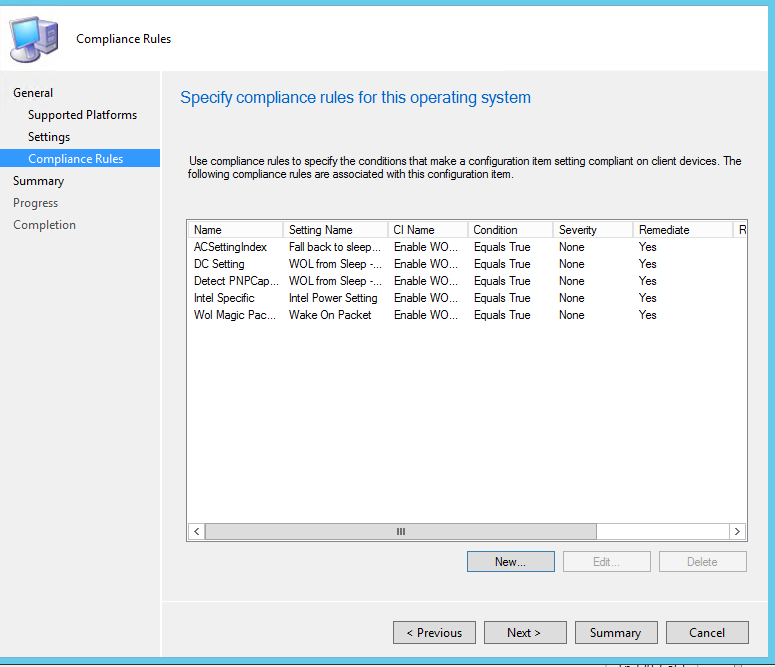Click right arrow of horizontal scrollbar

click(x=737, y=532)
